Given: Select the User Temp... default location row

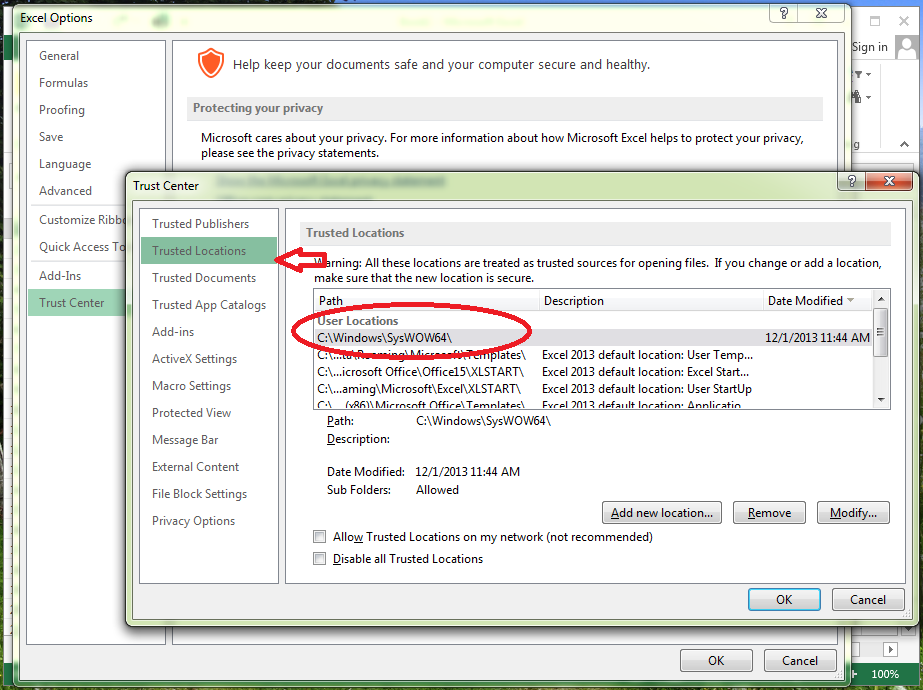Looking at the screenshot, I should tap(593, 355).
